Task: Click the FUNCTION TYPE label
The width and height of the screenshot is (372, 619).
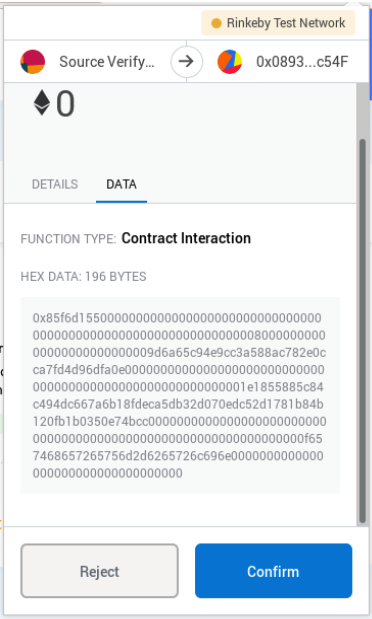Action: pos(68,239)
